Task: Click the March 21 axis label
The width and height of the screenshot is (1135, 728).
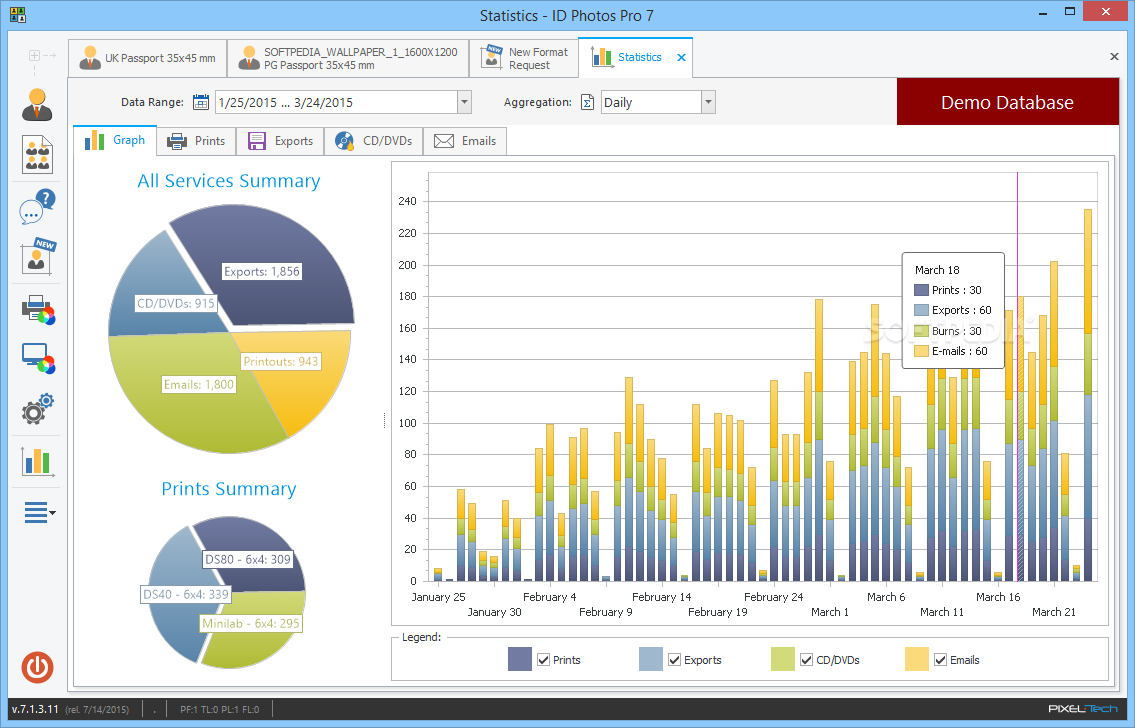Action: (x=1053, y=612)
